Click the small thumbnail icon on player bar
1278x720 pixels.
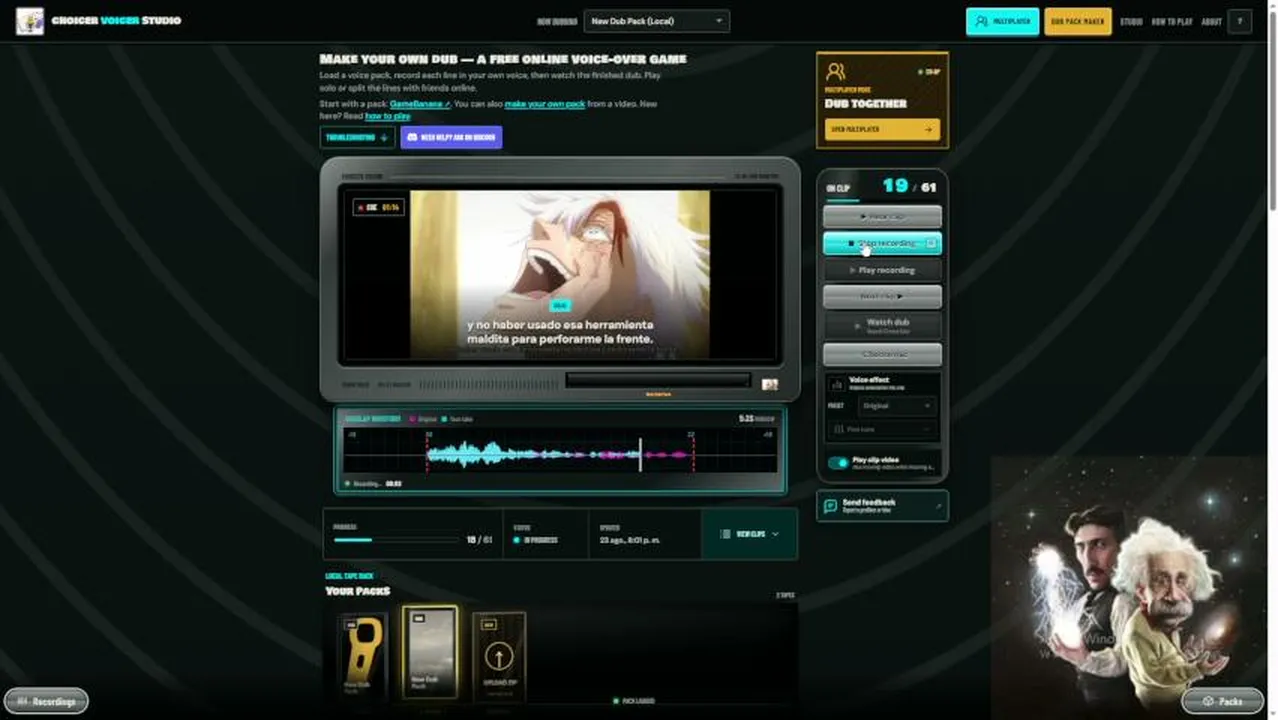770,384
